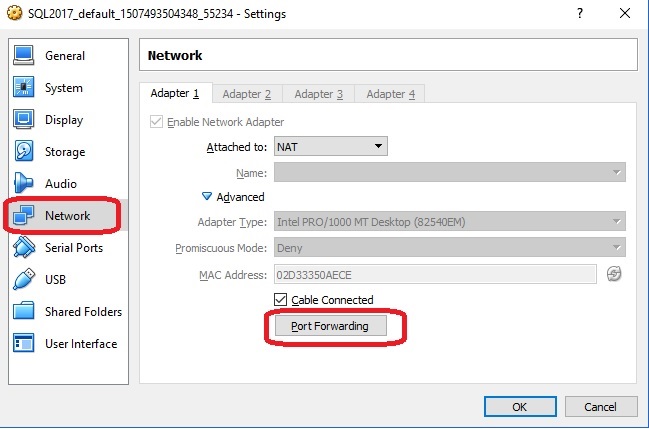Select the Shared Folders icon

(25, 312)
